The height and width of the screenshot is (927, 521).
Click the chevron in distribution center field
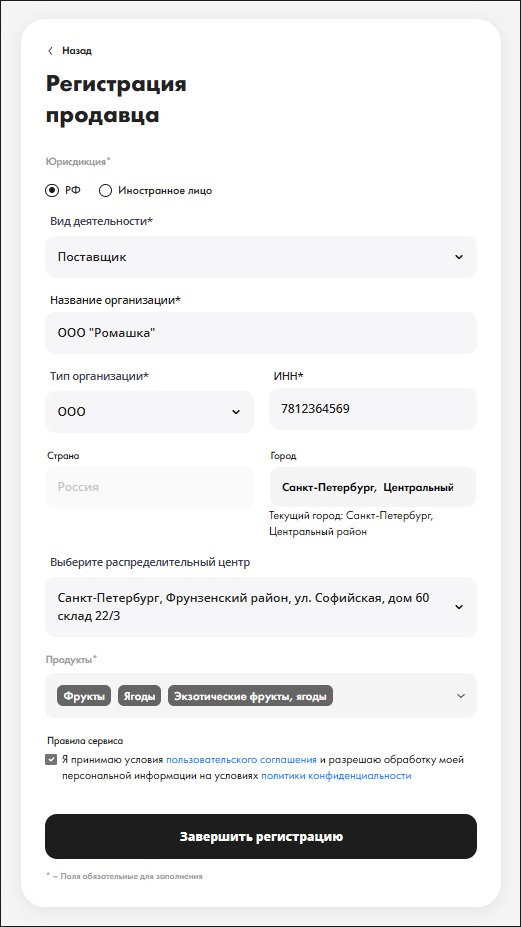(459, 607)
